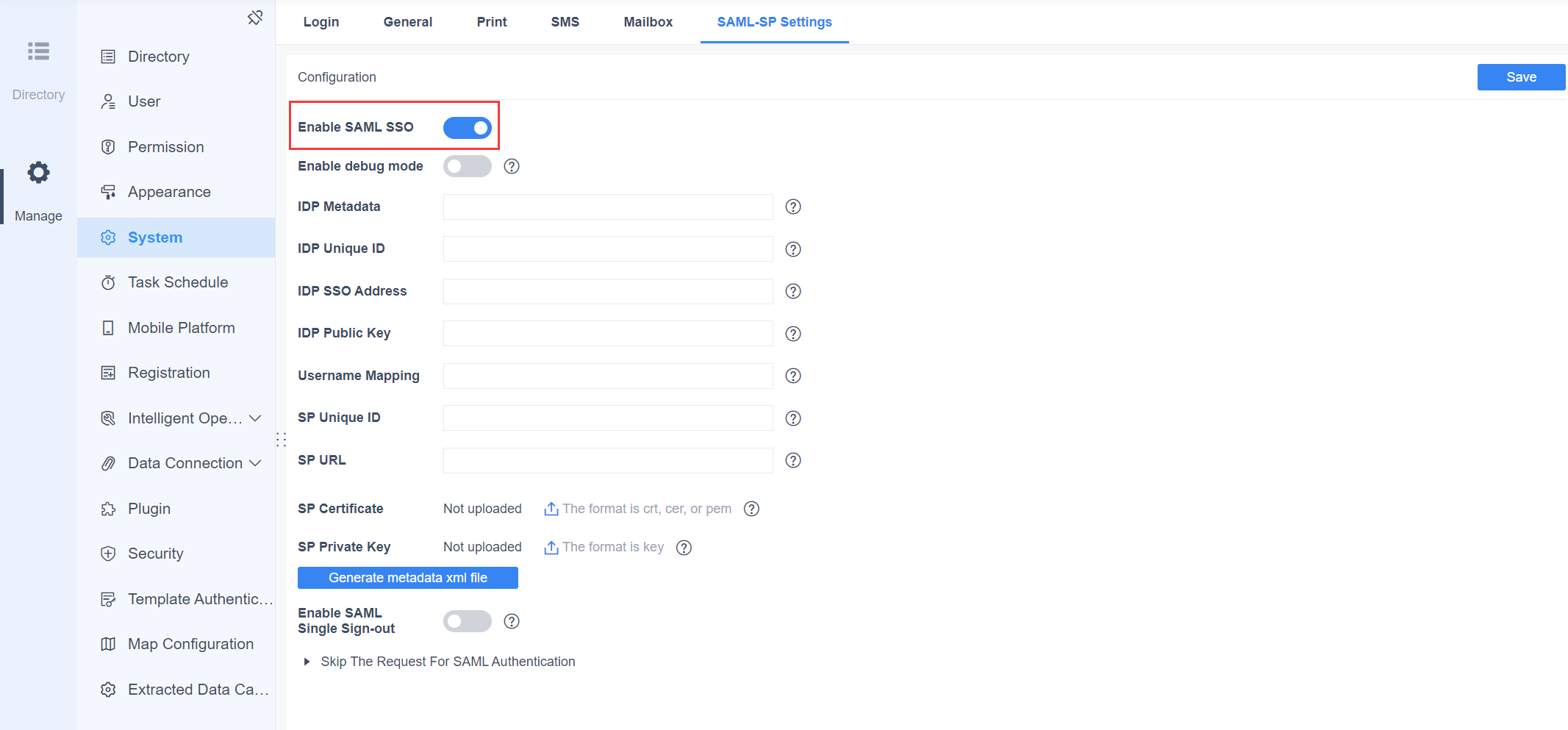The image size is (1568, 730).
Task: Open Mobile Platform settings
Action: tap(181, 327)
